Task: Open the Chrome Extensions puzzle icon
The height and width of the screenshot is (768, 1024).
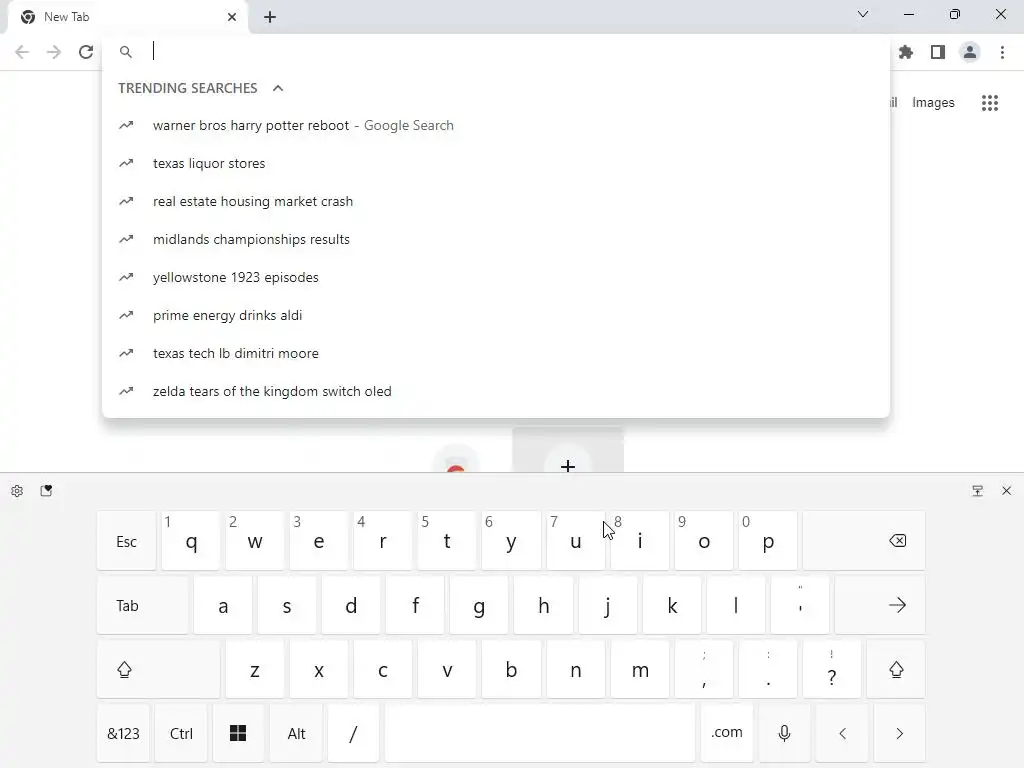Action: click(906, 52)
